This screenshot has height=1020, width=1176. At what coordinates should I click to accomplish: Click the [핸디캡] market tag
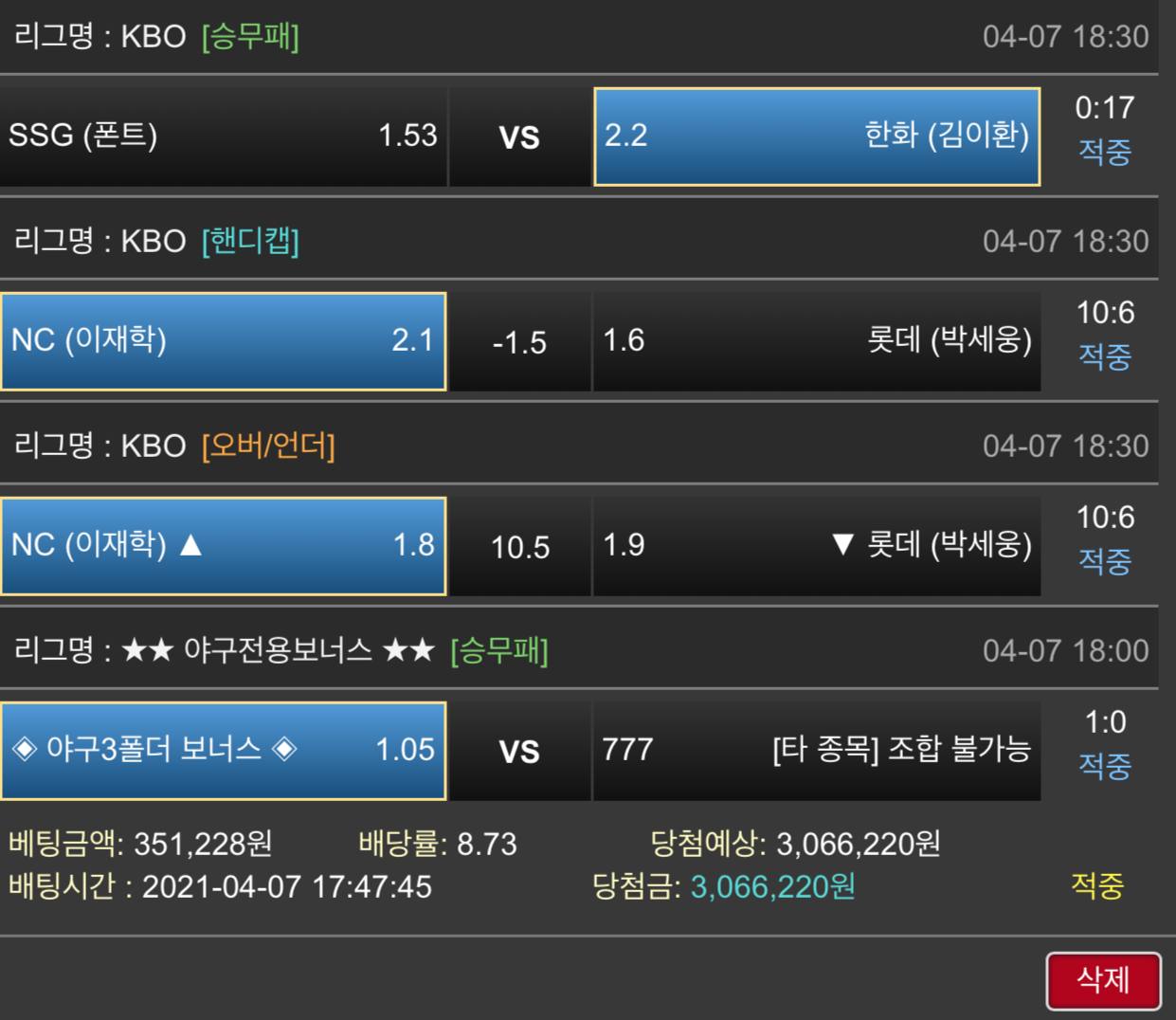(x=250, y=242)
